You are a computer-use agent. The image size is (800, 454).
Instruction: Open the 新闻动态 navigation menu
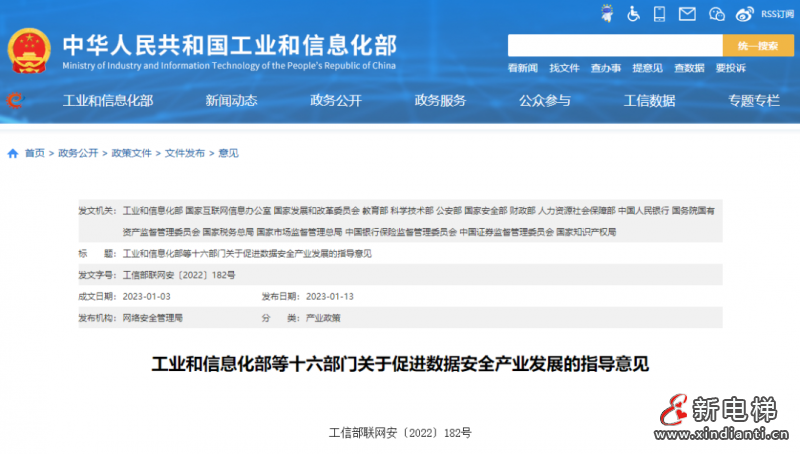[231, 100]
